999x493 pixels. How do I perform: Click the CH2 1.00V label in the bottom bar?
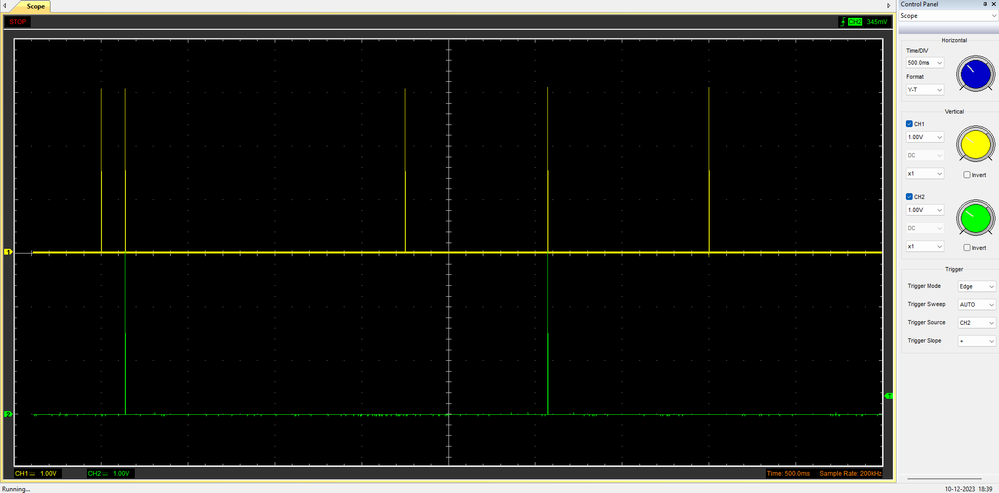(109, 474)
